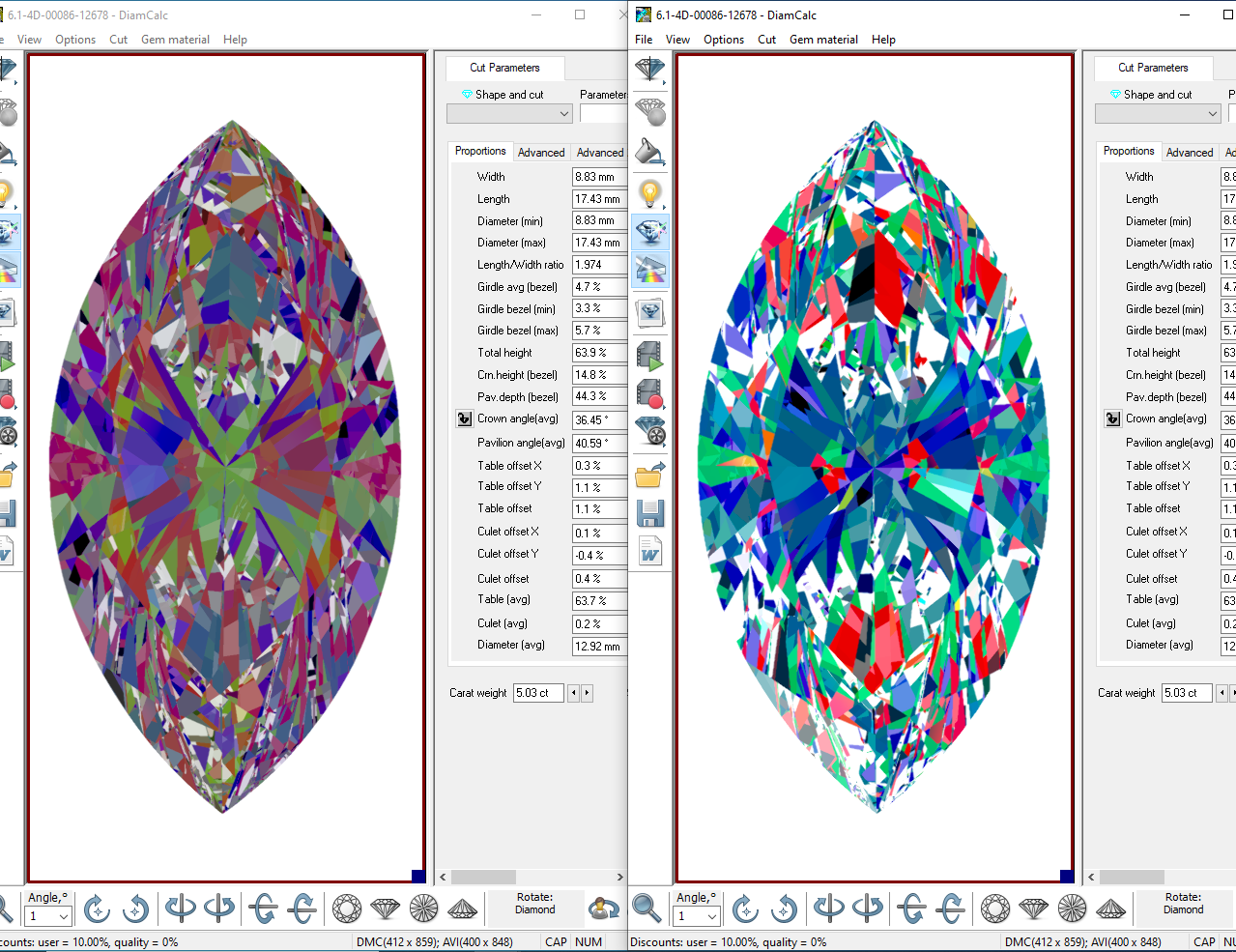Click the open folder icon in right window
1236x952 pixels.
click(650, 474)
